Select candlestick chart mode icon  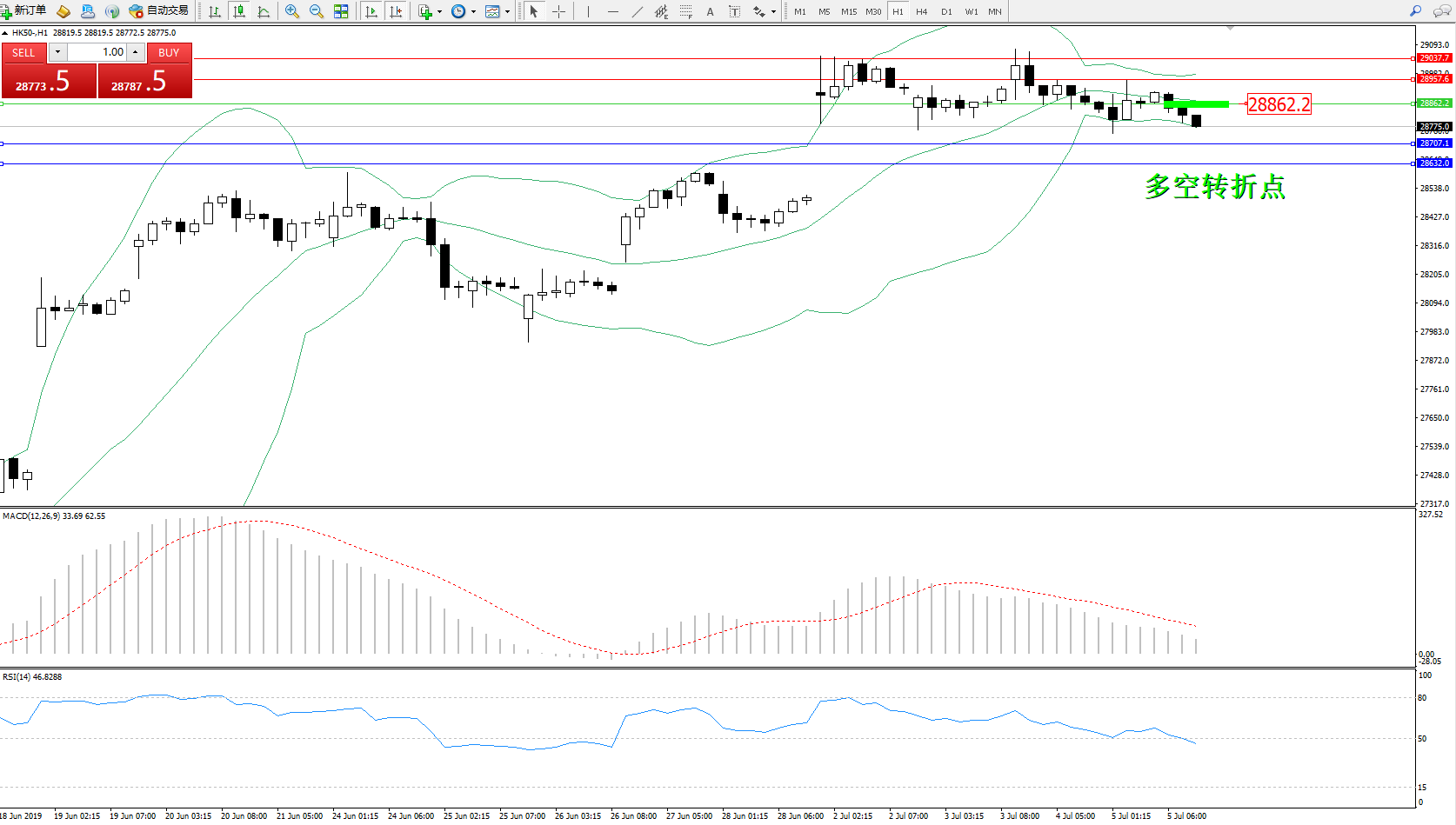(x=239, y=11)
